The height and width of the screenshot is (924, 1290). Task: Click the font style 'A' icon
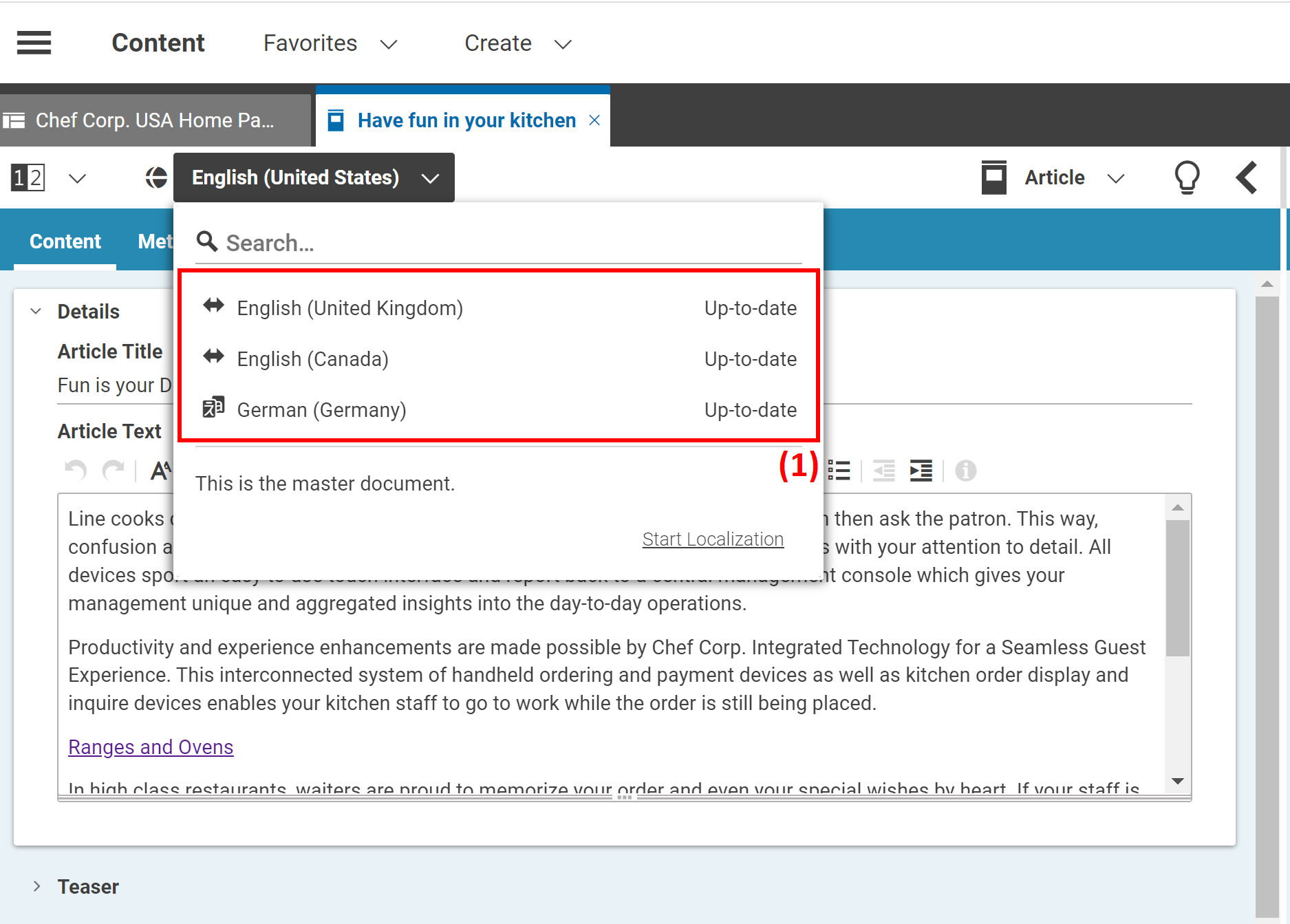[x=161, y=471]
